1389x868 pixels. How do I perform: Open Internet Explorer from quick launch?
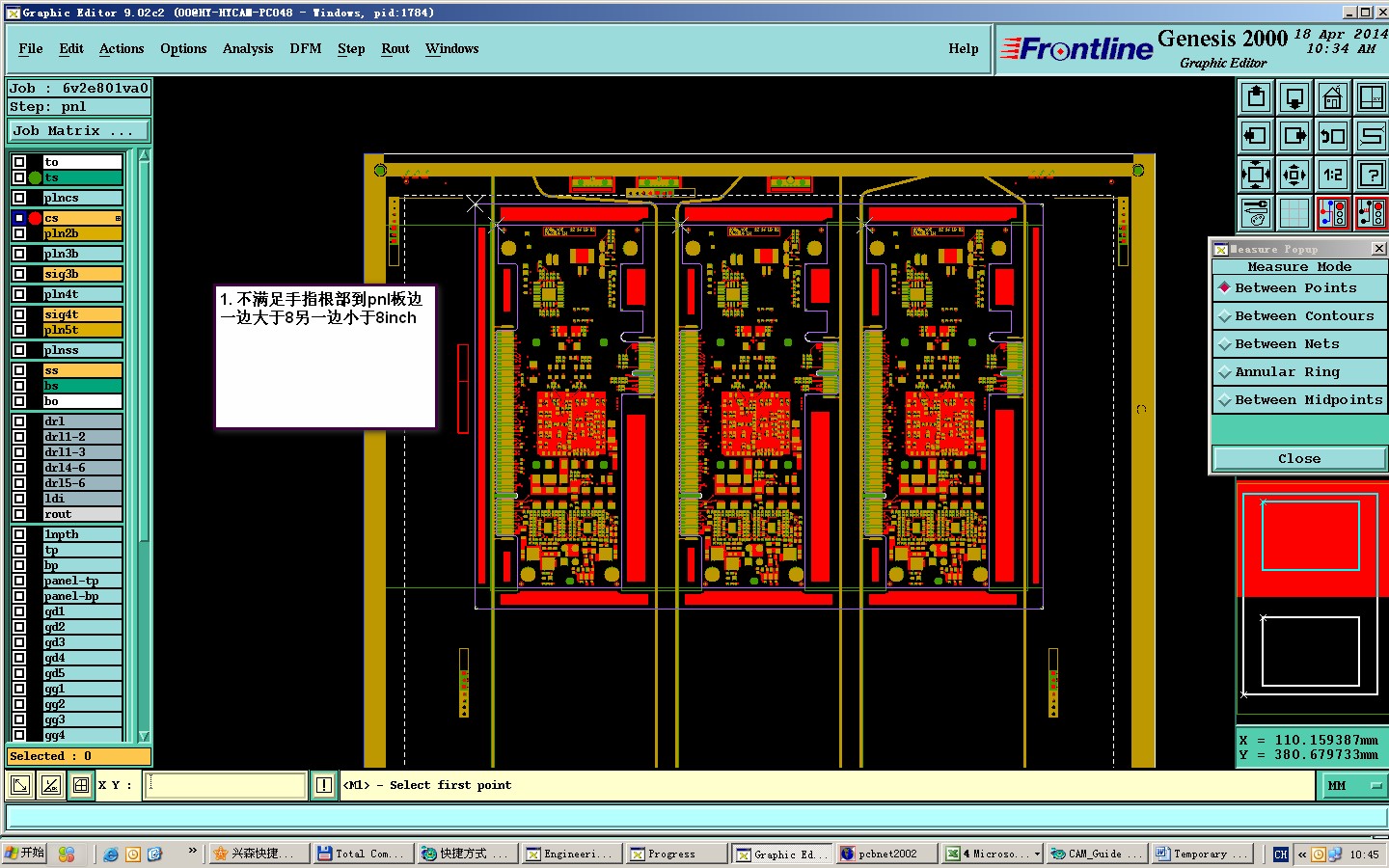111,854
